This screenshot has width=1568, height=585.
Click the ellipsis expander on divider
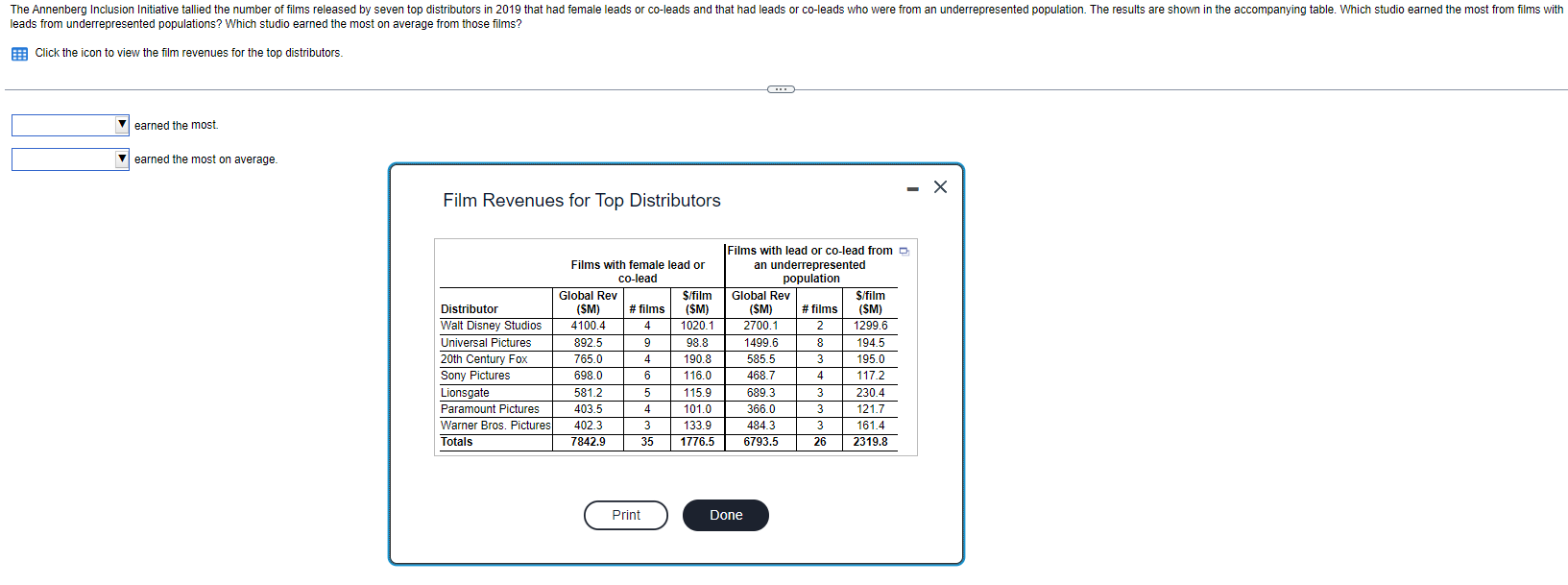point(781,89)
